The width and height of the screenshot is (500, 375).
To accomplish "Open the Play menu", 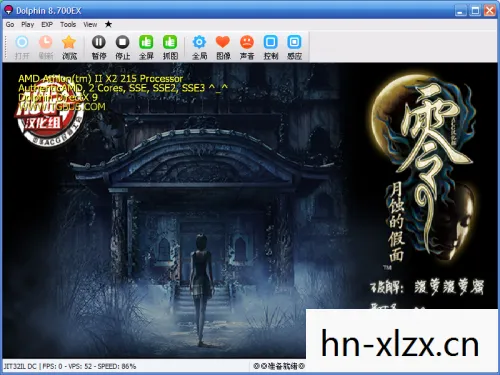I will coord(28,24).
